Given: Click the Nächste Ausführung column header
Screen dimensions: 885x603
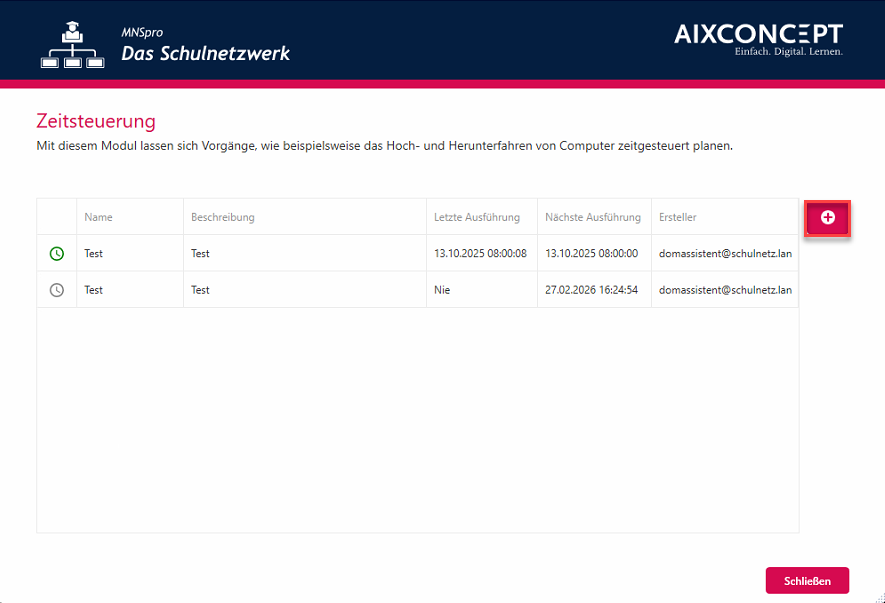Looking at the screenshot, I should pos(592,217).
